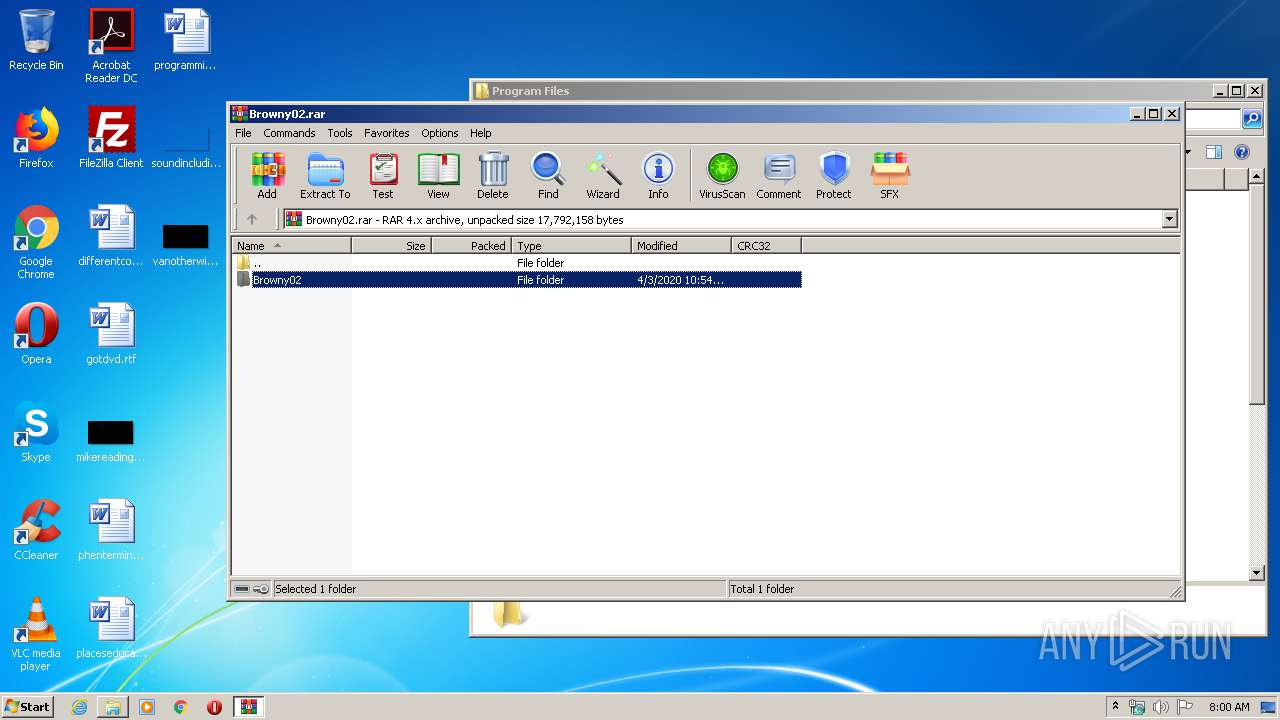Image resolution: width=1280 pixels, height=720 pixels.
Task: Show archive Info
Action: pyautogui.click(x=658, y=176)
